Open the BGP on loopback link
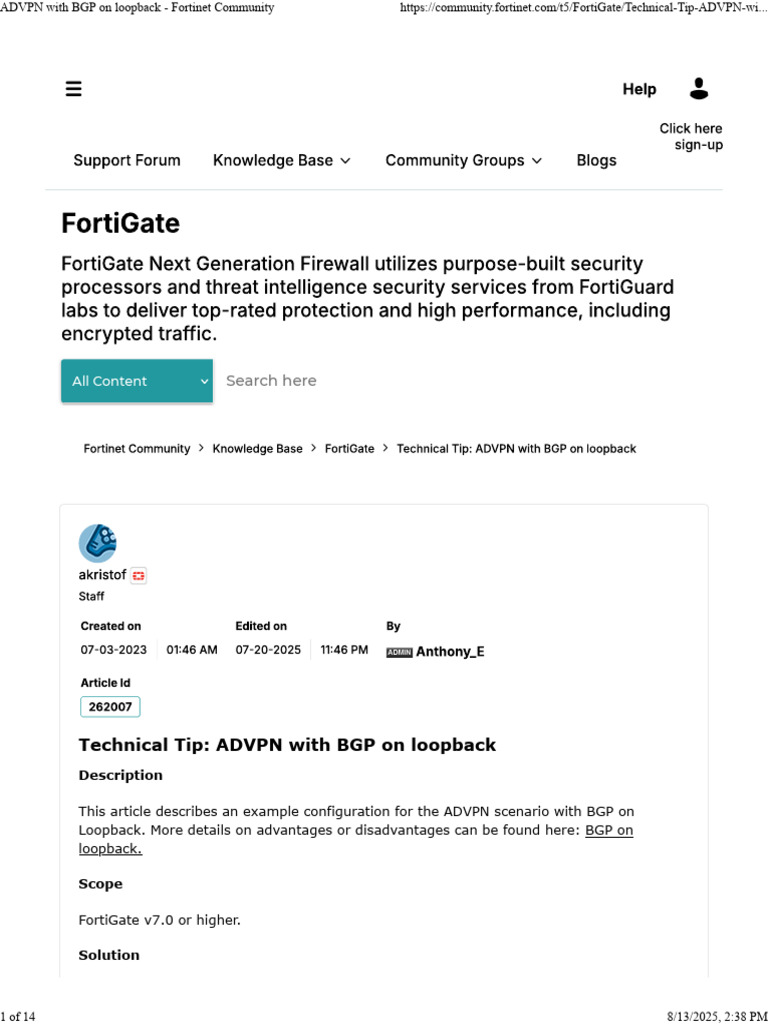Viewport: 768px width, 1024px height. (x=608, y=830)
